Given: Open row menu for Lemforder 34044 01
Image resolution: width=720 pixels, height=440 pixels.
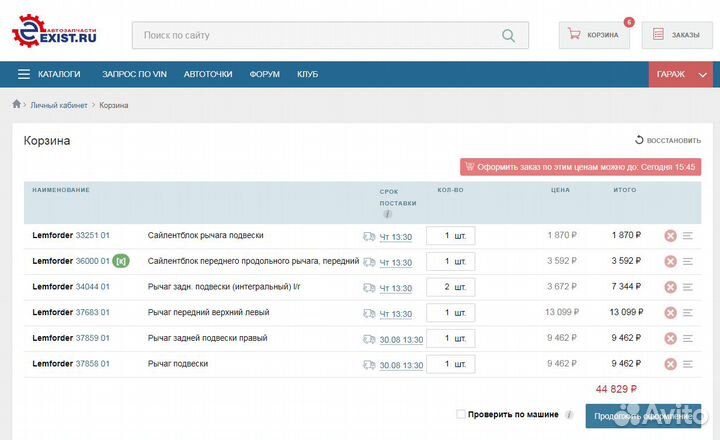Looking at the screenshot, I should click(688, 287).
